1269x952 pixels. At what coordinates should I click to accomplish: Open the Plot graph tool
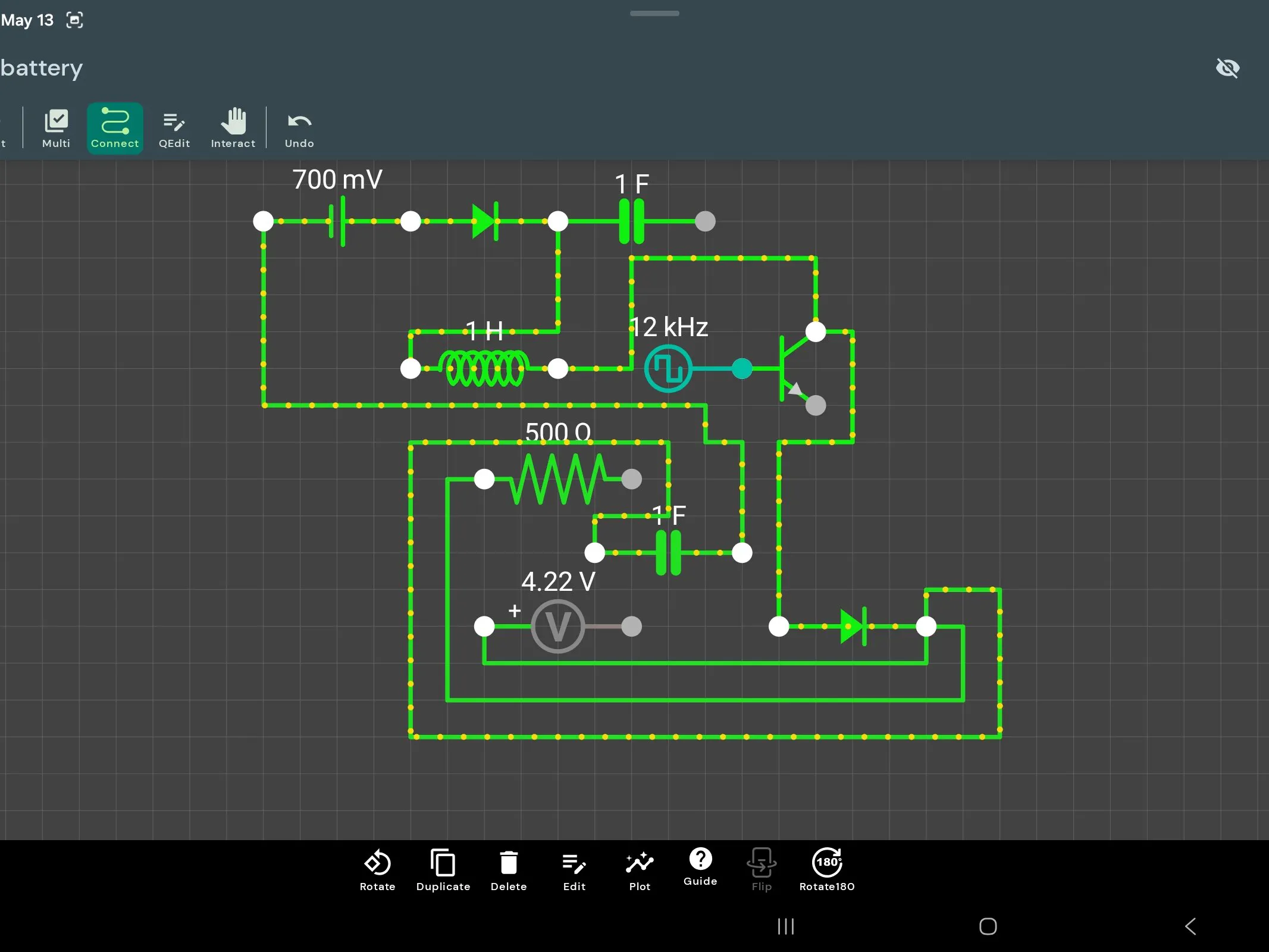640,870
